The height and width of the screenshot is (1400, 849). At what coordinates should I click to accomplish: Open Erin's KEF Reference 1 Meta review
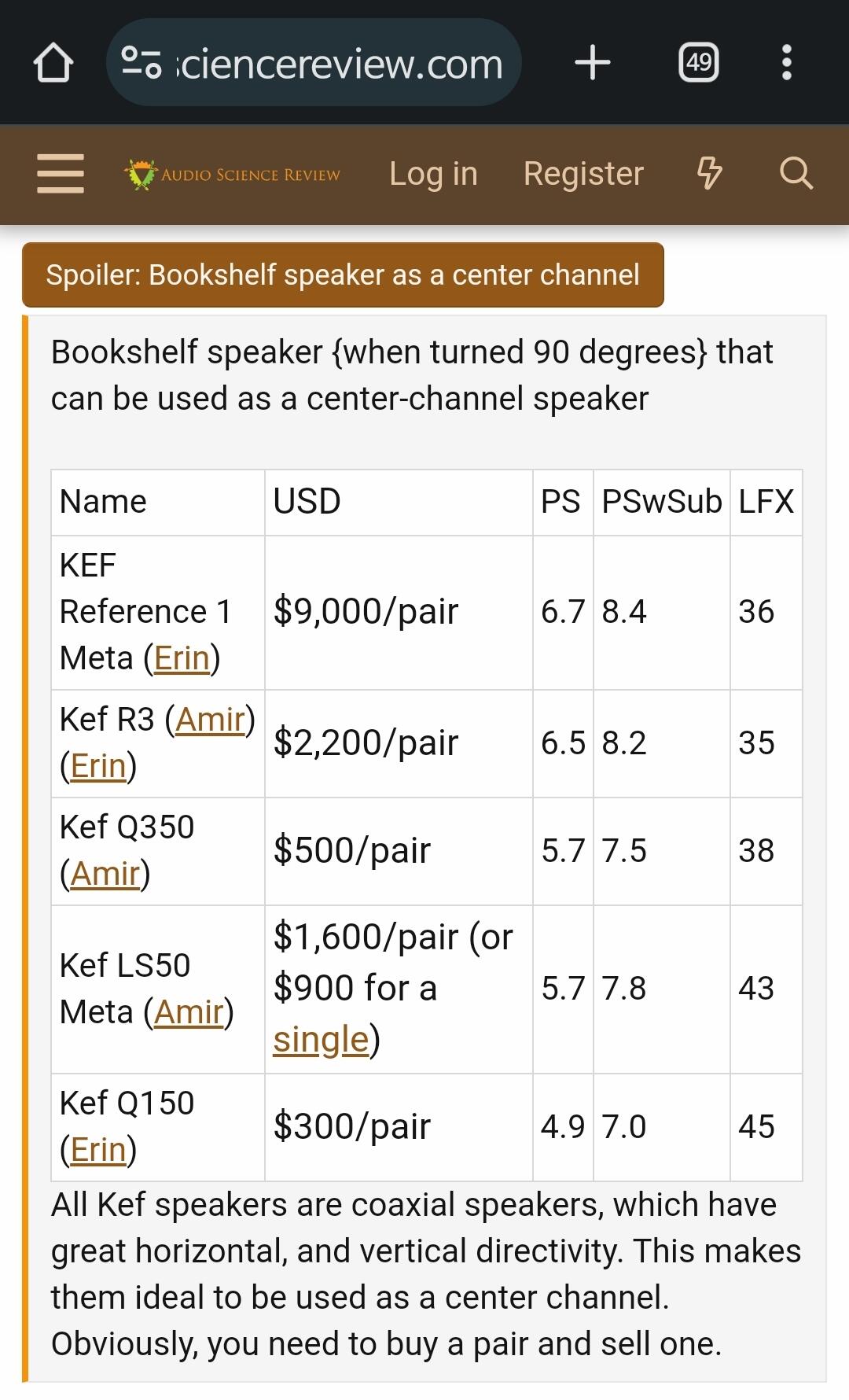182,658
